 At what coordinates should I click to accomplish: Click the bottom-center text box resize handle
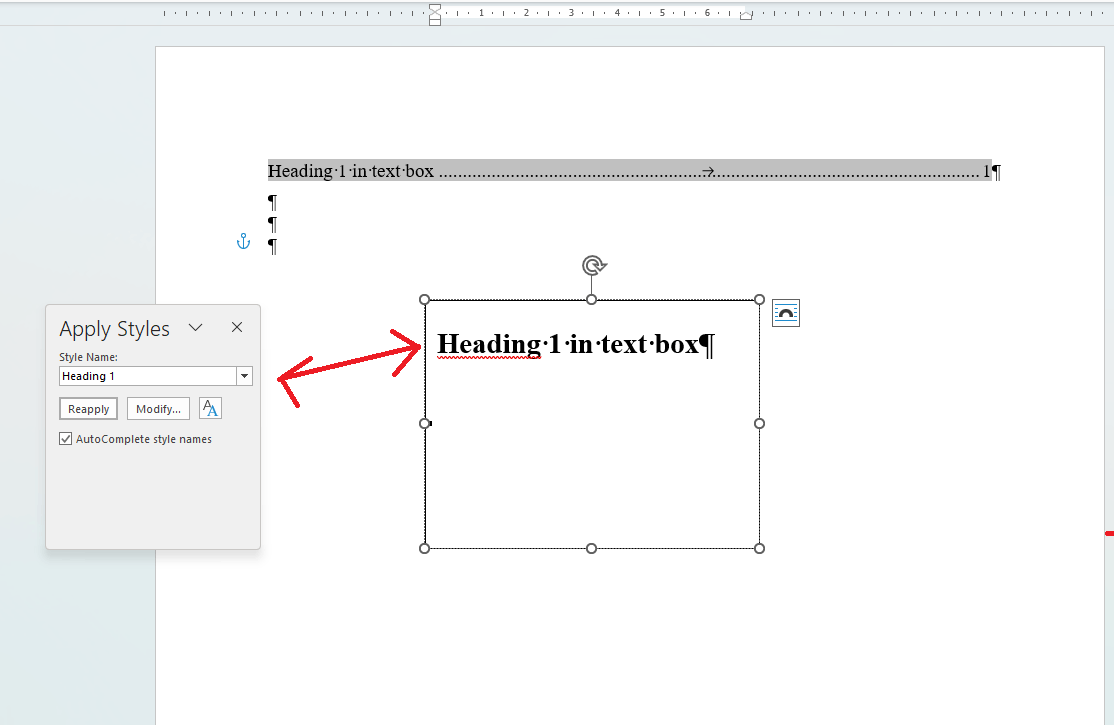(x=592, y=549)
